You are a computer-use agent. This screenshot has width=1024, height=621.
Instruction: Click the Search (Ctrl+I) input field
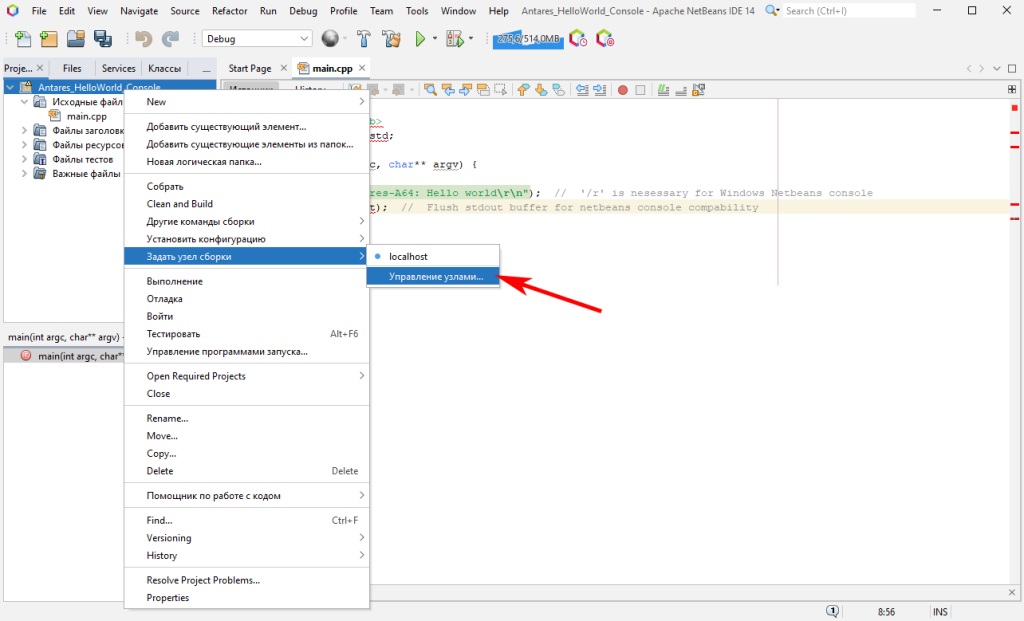[x=848, y=10]
